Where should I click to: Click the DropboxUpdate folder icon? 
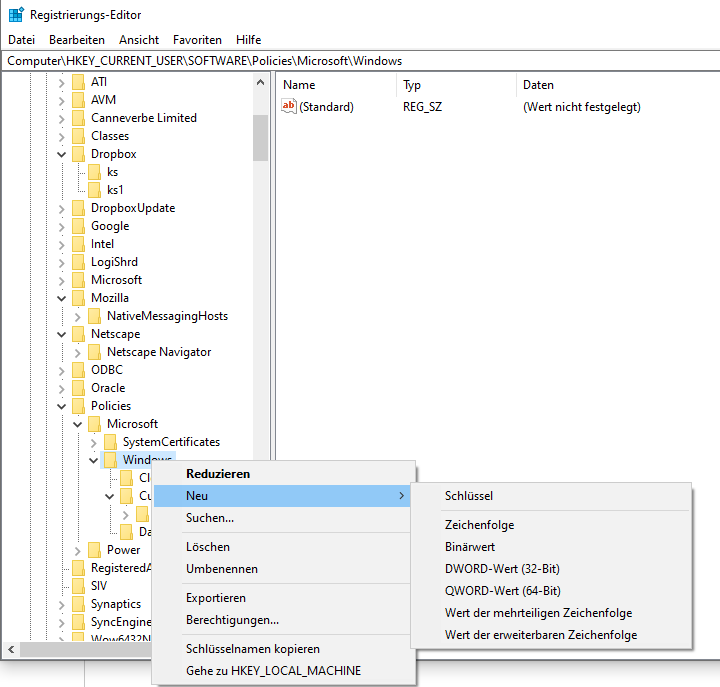pos(79,208)
